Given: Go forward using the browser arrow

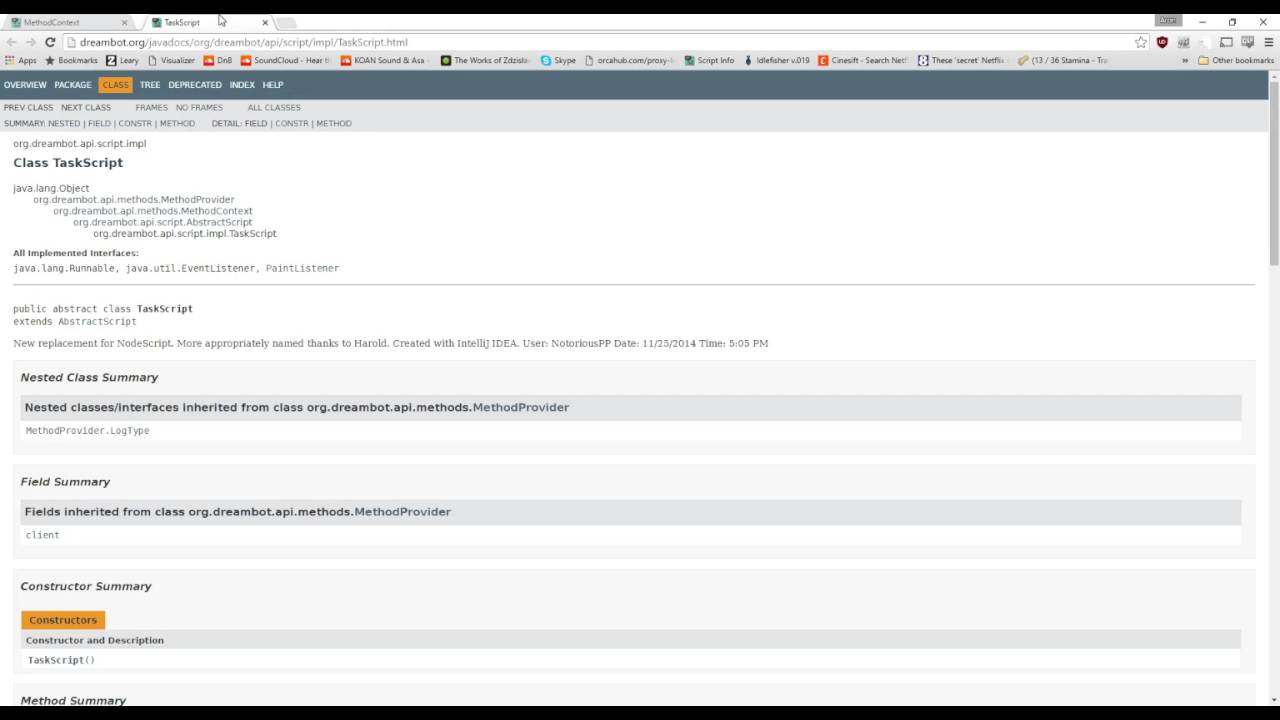Looking at the screenshot, I should (31, 42).
